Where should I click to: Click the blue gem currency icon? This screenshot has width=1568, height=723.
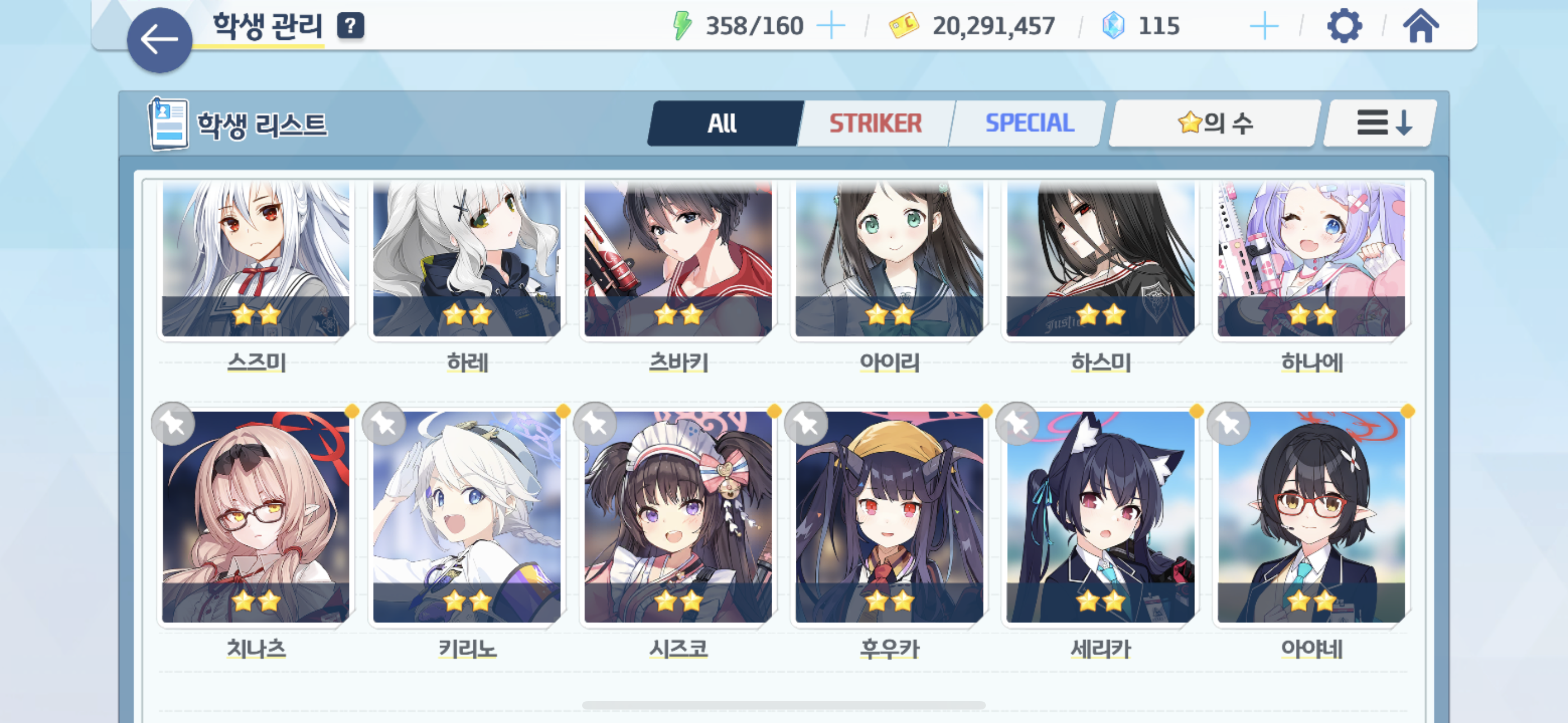click(x=1113, y=26)
